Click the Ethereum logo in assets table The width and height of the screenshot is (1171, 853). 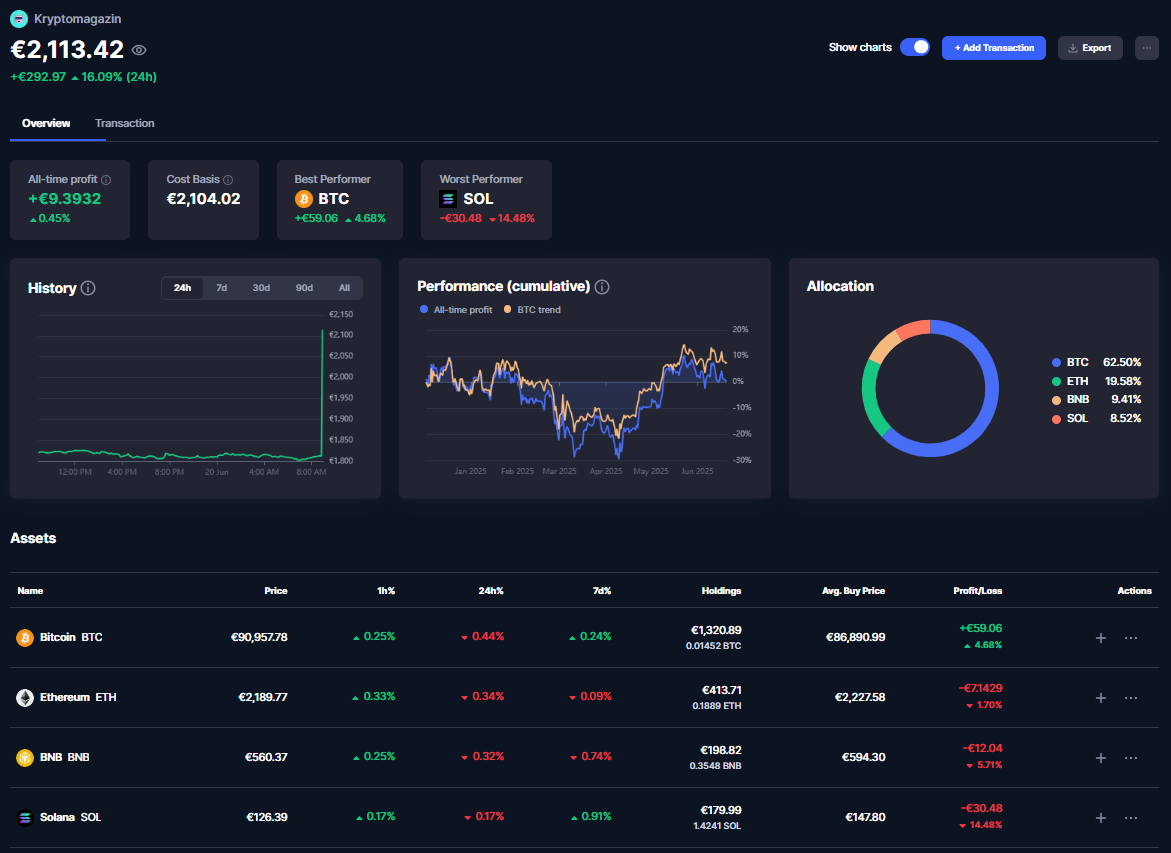tap(25, 697)
